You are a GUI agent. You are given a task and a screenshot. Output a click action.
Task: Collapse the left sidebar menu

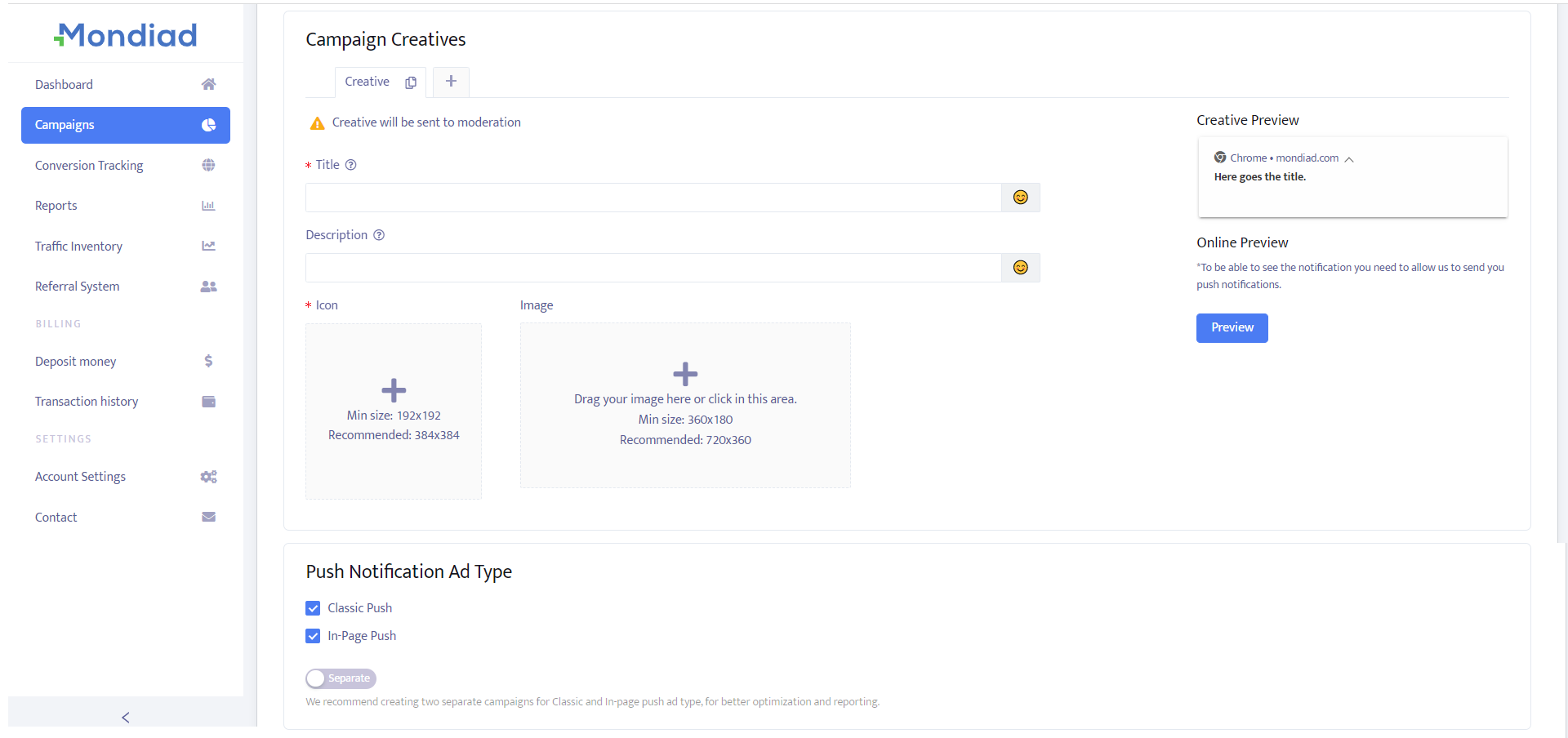coord(126,717)
